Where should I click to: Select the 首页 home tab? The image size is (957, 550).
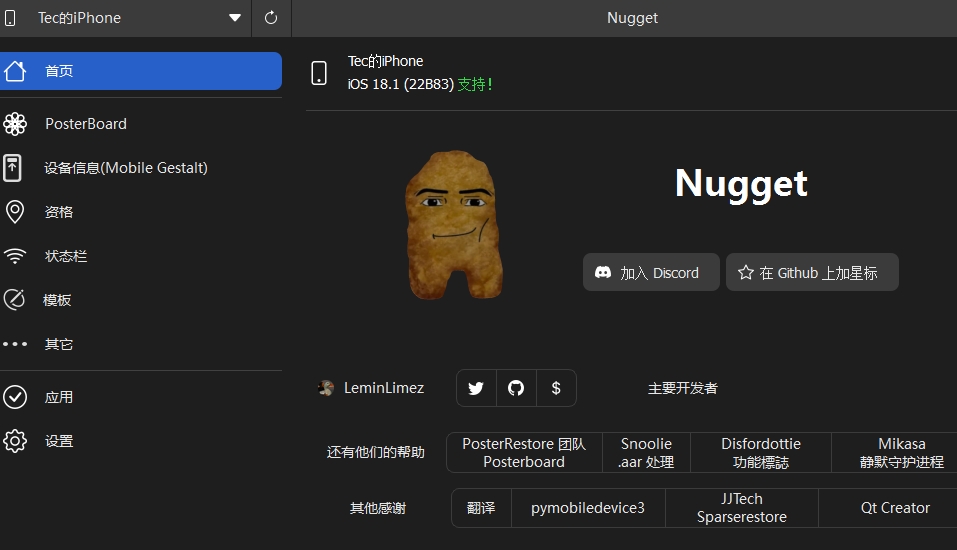[x=141, y=71]
